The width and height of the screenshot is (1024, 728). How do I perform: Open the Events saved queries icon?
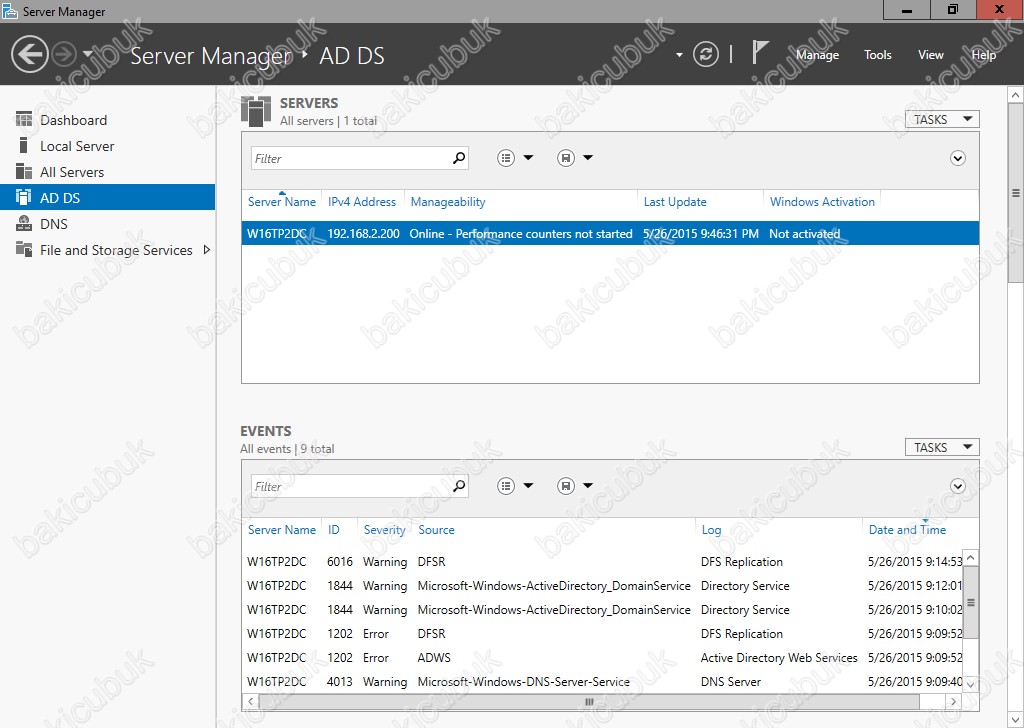(x=566, y=486)
